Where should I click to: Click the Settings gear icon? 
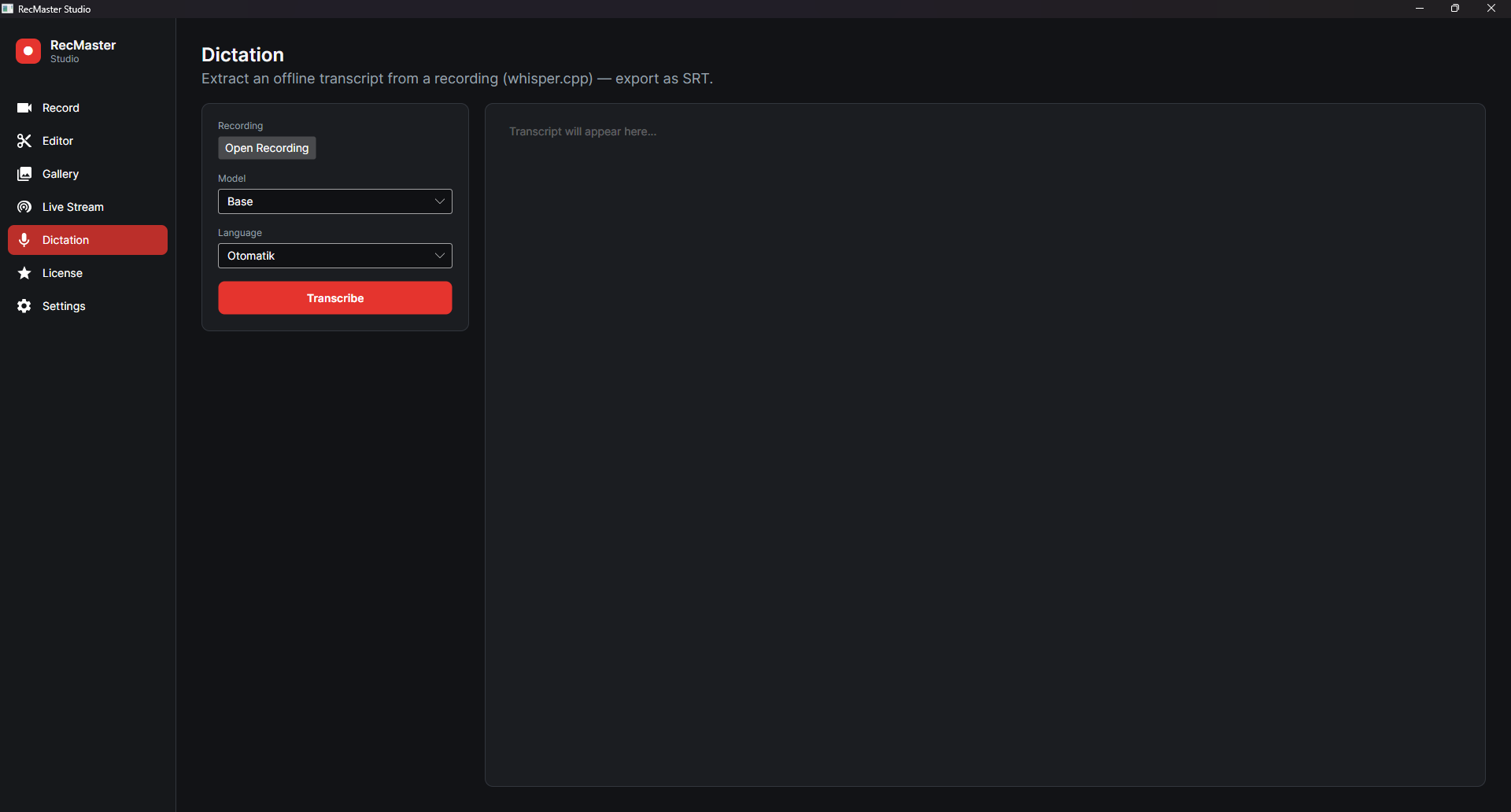pyautogui.click(x=24, y=306)
